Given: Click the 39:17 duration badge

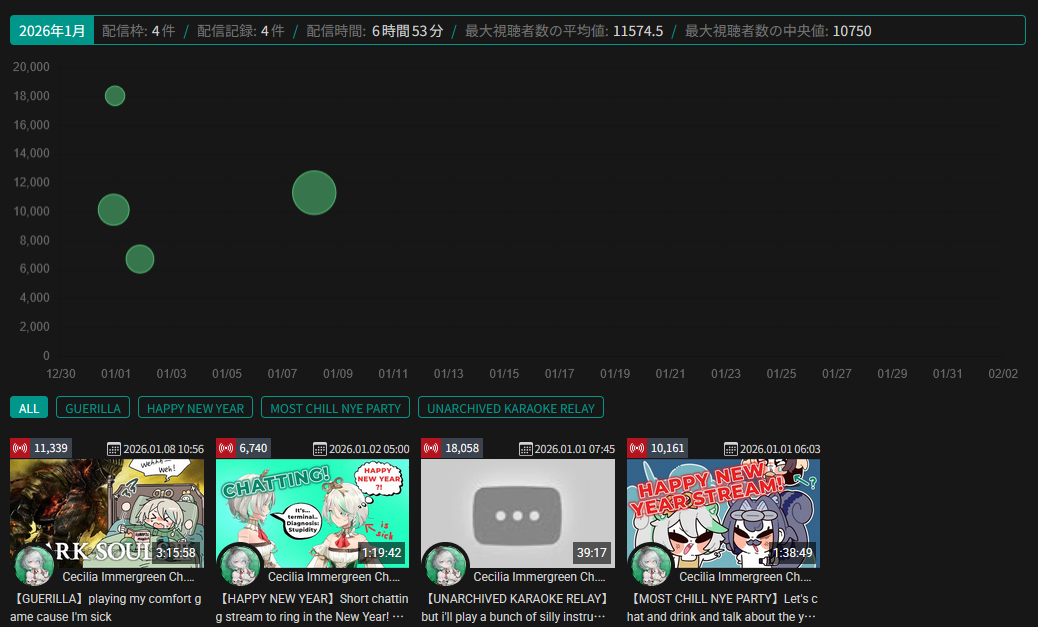Looking at the screenshot, I should tap(592, 553).
